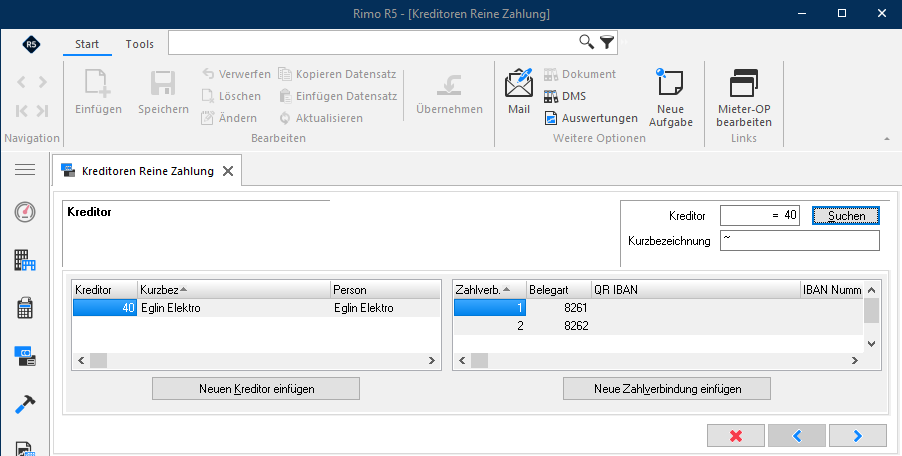Click Löschen in the ribbon
The image size is (902, 456).
point(231,96)
